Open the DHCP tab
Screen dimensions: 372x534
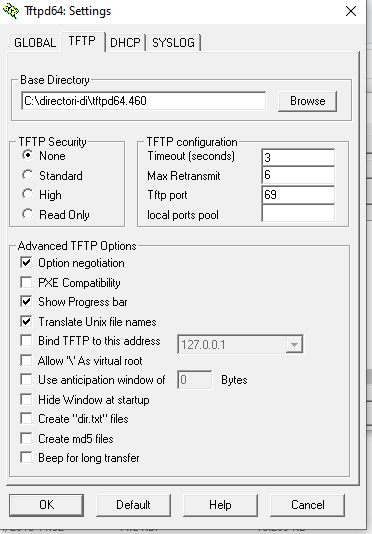[x=125, y=43]
